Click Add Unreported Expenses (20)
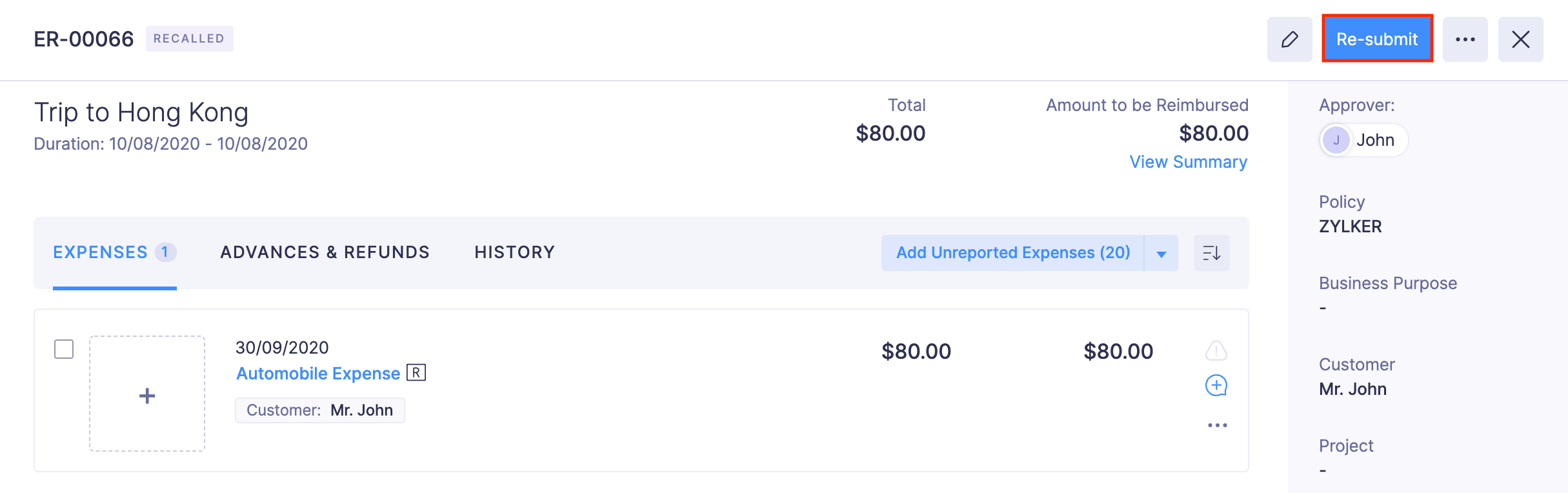This screenshot has height=493, width=1568. [x=1012, y=253]
